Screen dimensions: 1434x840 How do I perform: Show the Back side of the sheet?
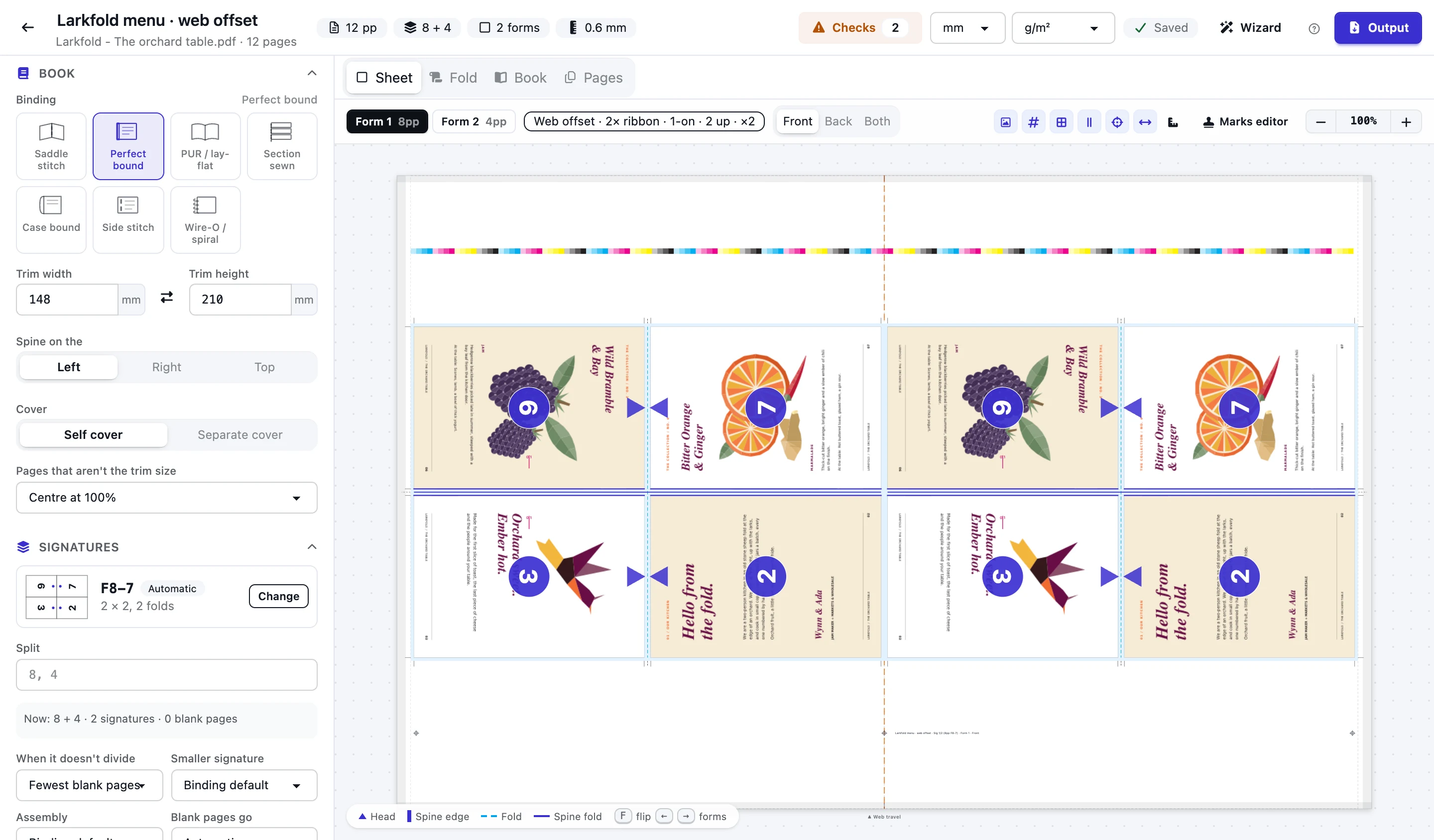[x=837, y=121]
